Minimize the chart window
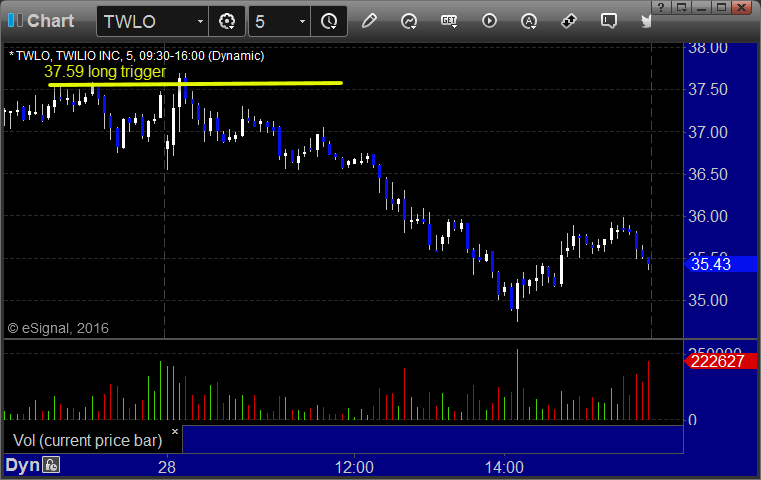The image size is (761, 480). 701,7
